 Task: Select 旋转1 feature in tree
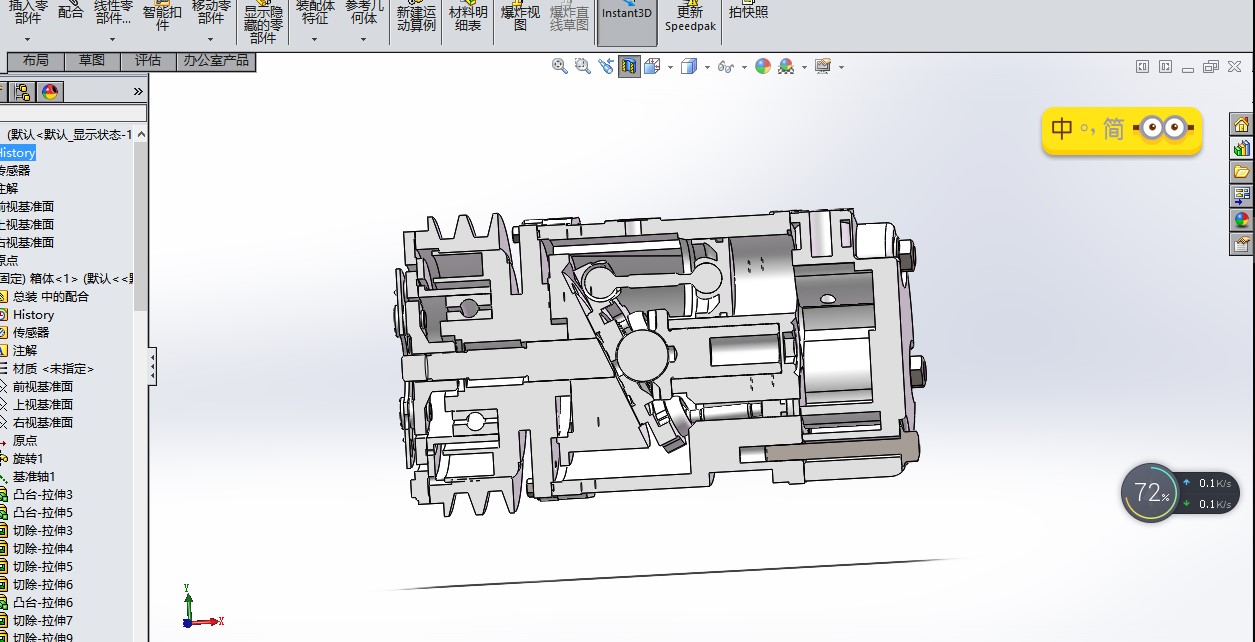pos(28,459)
